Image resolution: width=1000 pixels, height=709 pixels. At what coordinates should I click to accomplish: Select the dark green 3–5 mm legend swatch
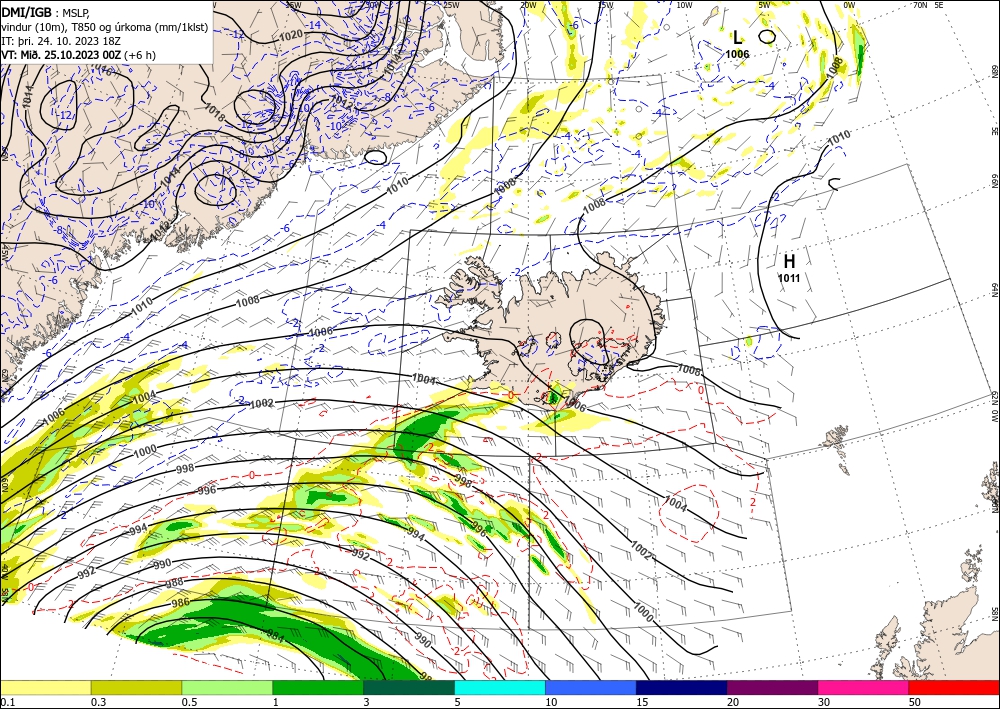click(409, 687)
